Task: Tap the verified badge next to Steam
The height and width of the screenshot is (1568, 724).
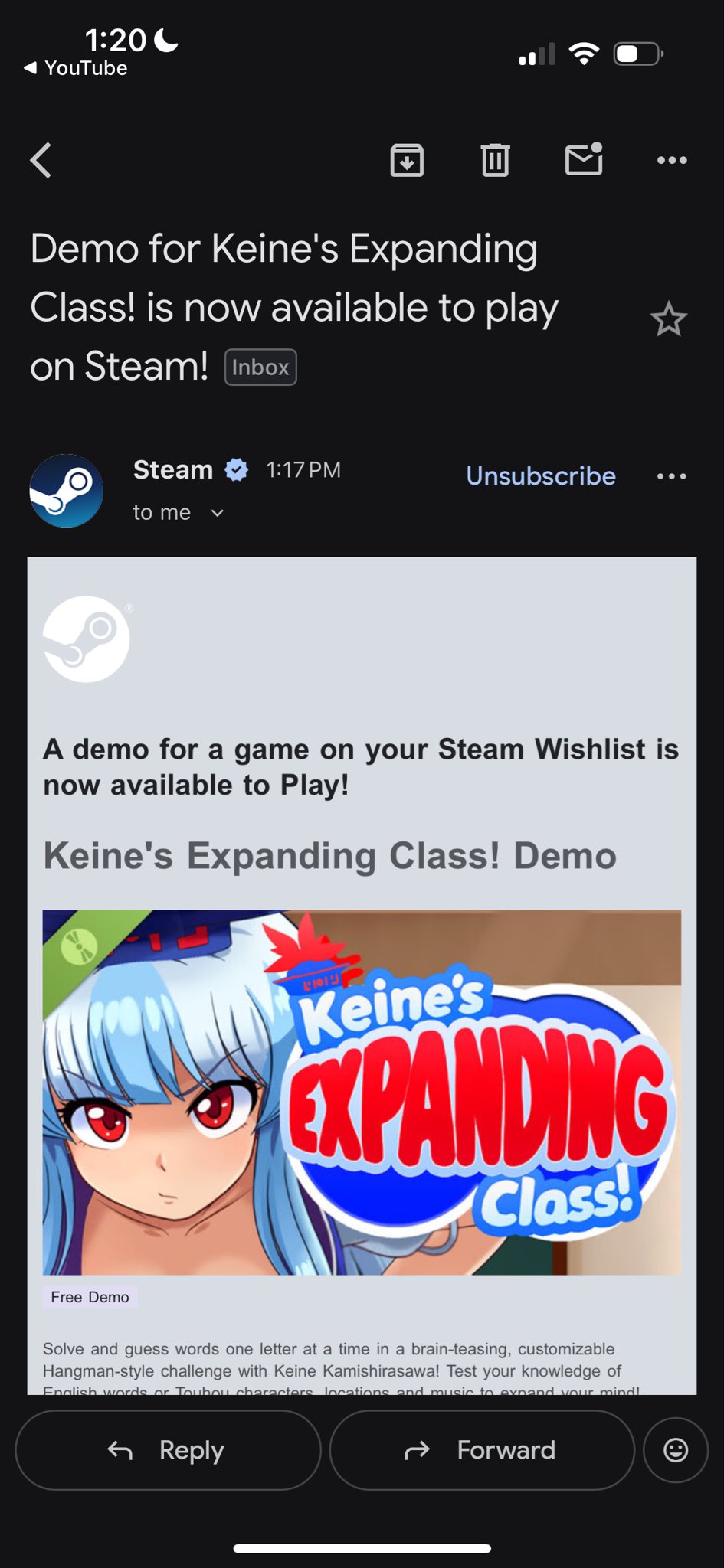Action: pos(237,469)
